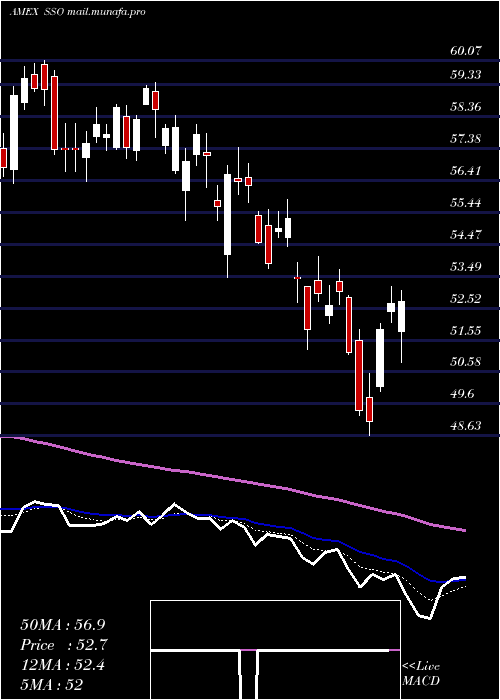Click the MACD histogram box
The image size is (500, 700).
(275, 650)
